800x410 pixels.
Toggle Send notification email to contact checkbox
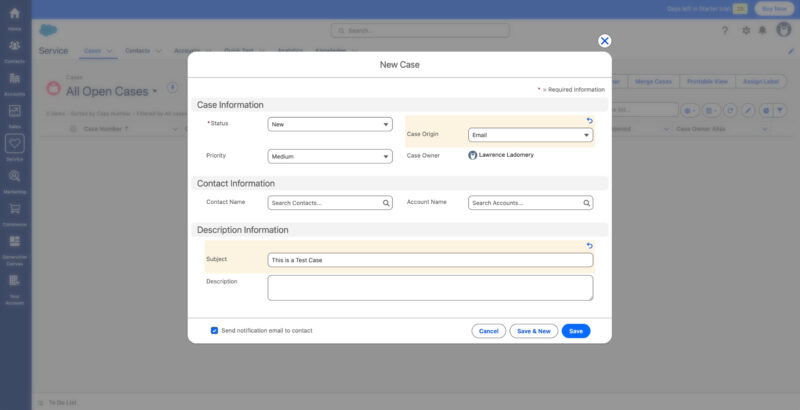214,330
